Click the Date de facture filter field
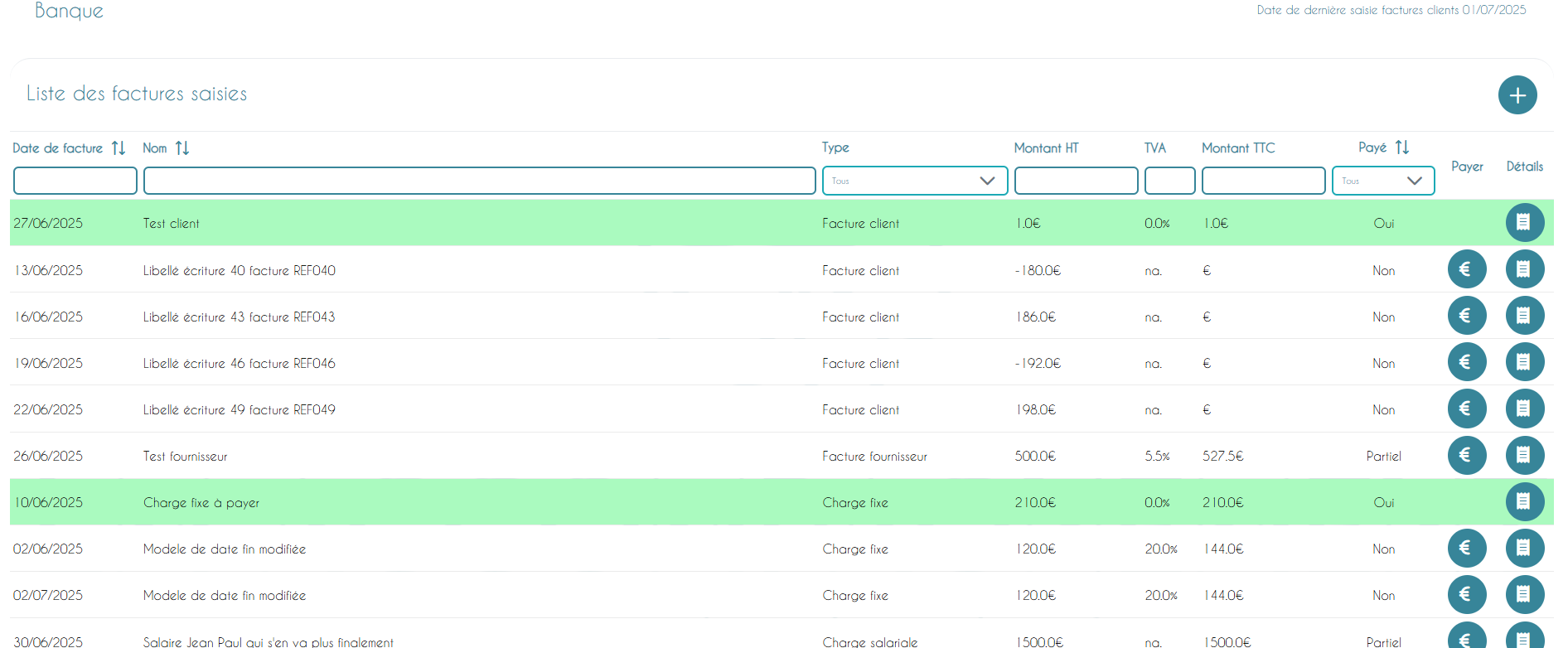 click(75, 181)
